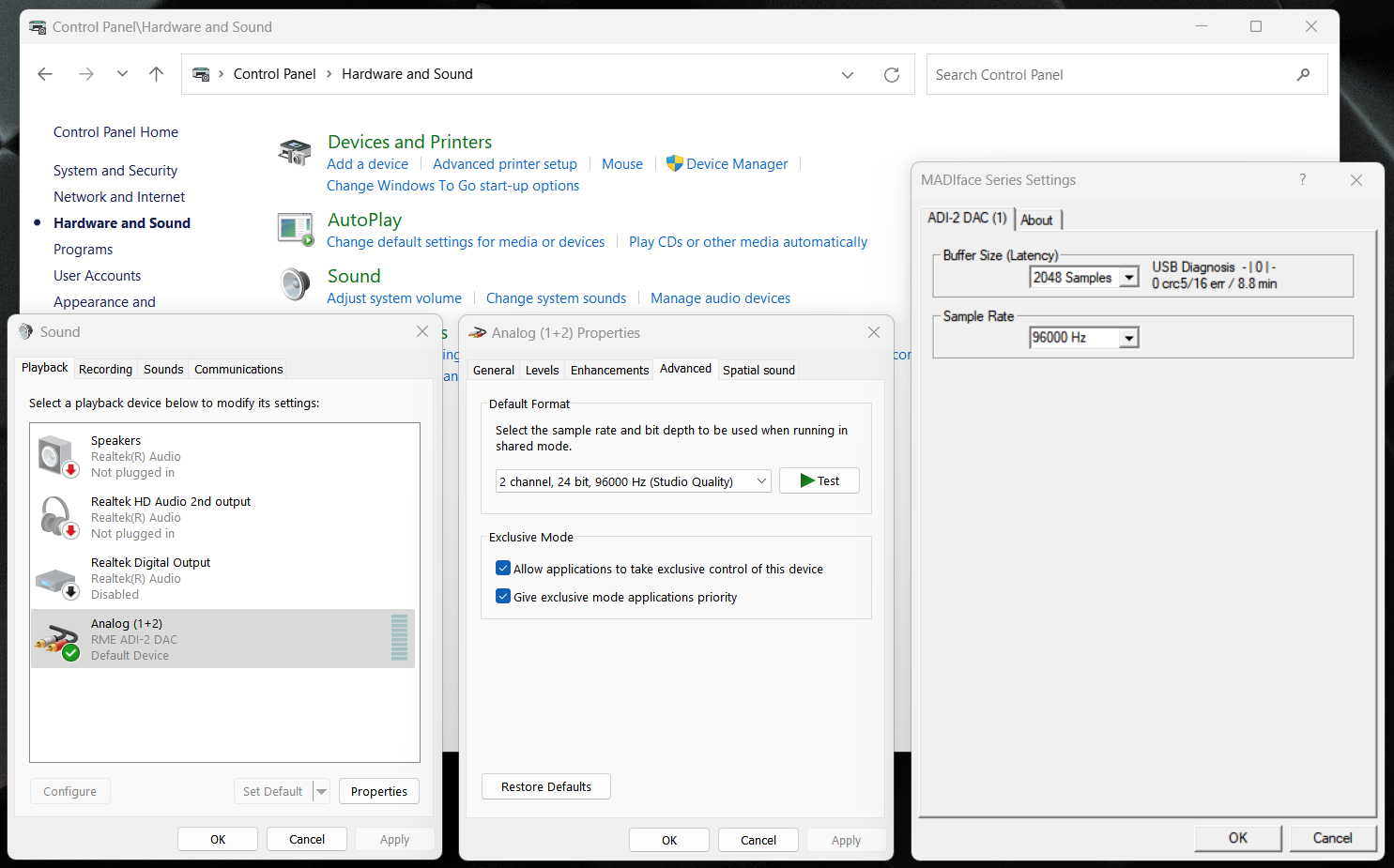Click Cancel in MADIface Series Settings
Screen dimensions: 1394x868
click(1333, 838)
